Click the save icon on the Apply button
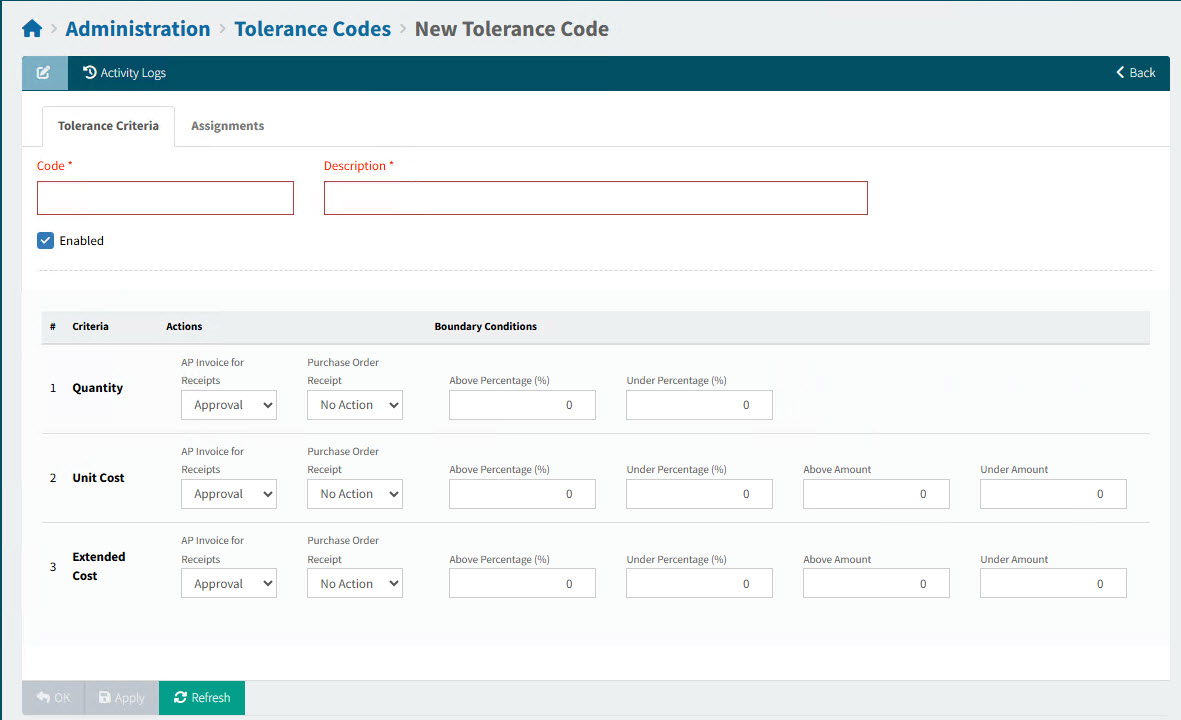This screenshot has height=720, width=1181. [x=107, y=697]
